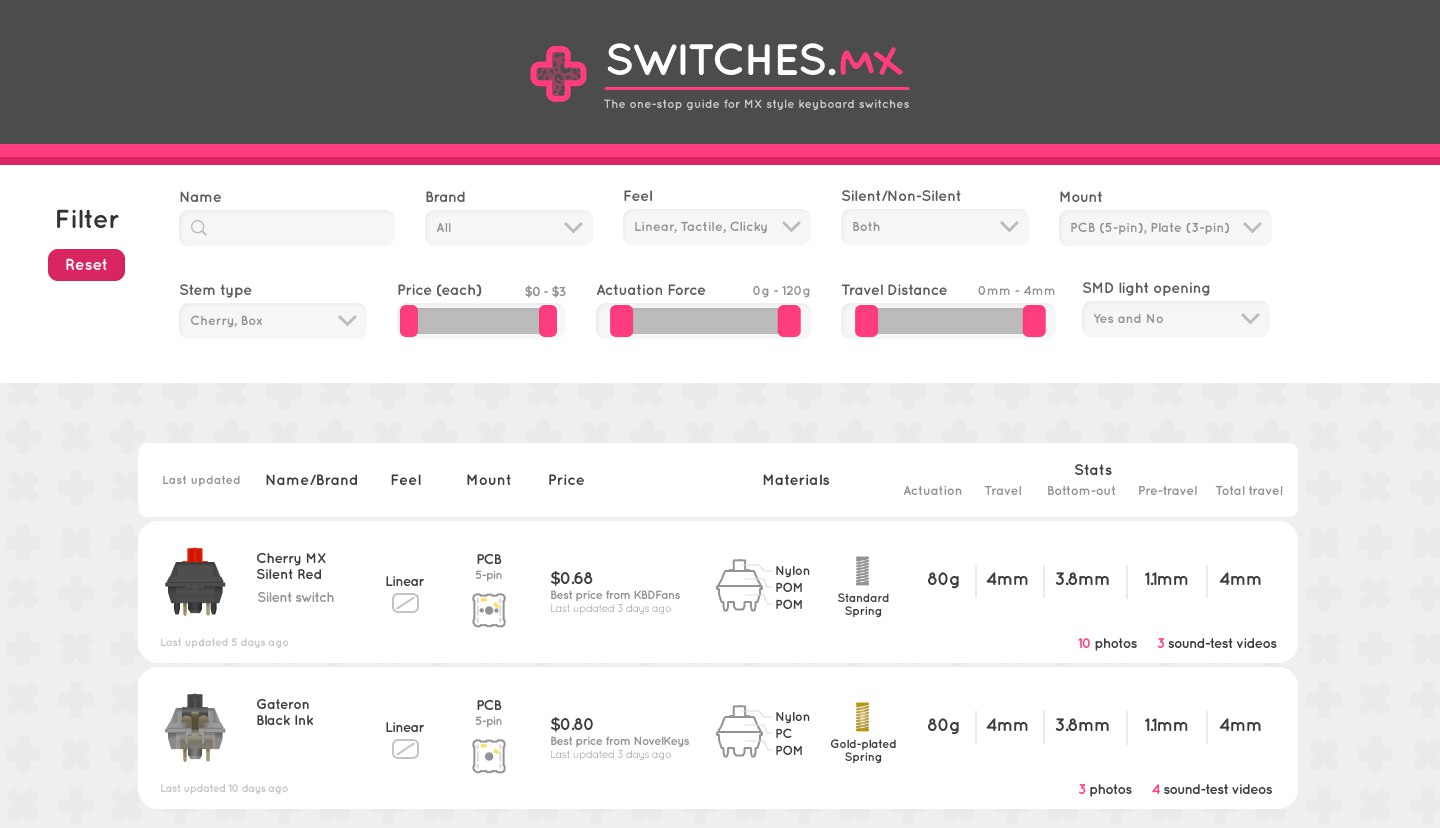Click the Gold-plated Spring icon
This screenshot has width=1440, height=828.
pyautogui.click(x=862, y=717)
